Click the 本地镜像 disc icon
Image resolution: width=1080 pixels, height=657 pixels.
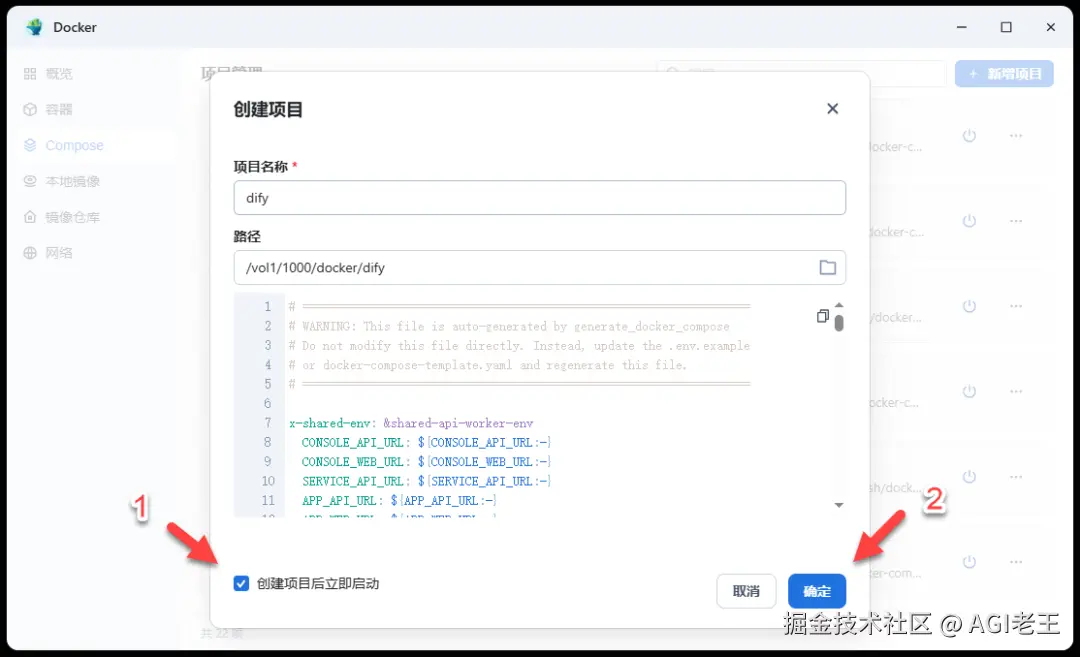click(x=30, y=181)
